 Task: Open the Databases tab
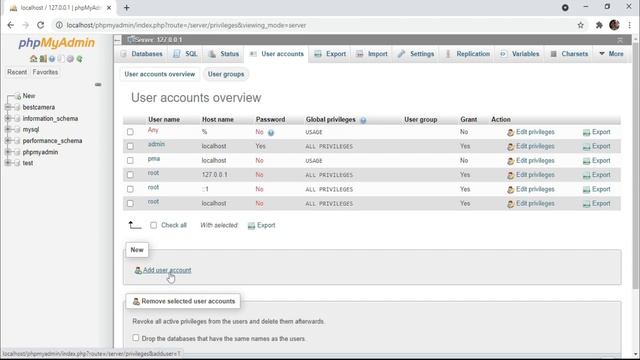tap(141, 54)
